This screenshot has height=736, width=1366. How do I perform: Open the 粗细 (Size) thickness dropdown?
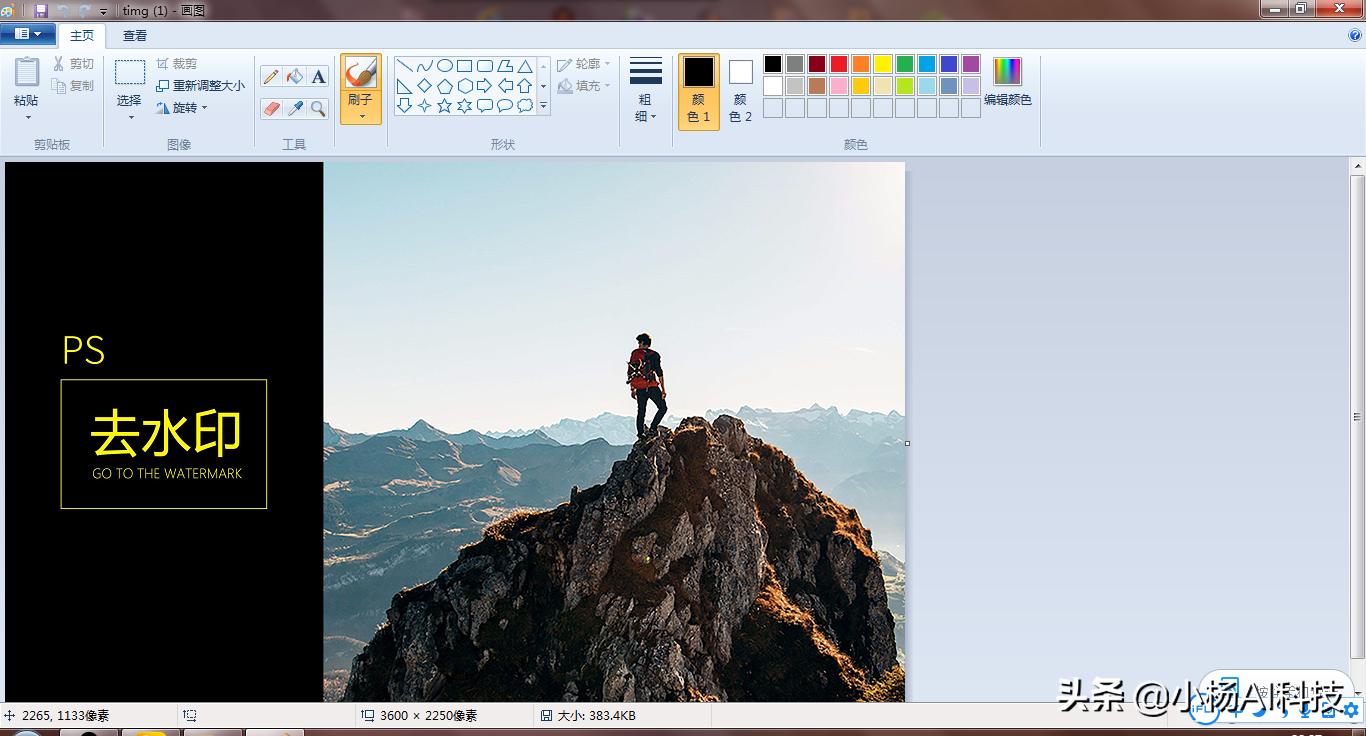point(646,115)
